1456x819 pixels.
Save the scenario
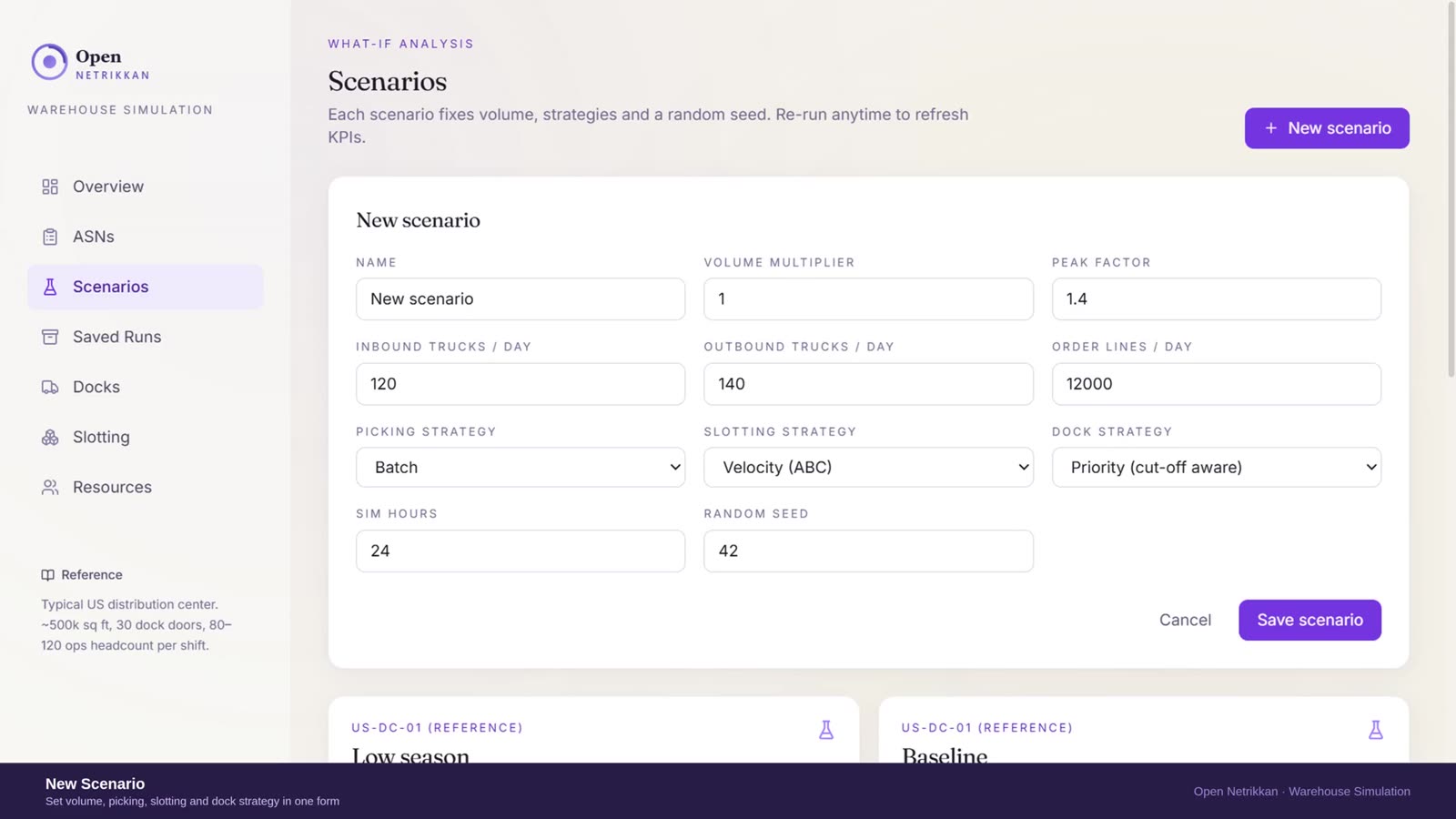1309,620
